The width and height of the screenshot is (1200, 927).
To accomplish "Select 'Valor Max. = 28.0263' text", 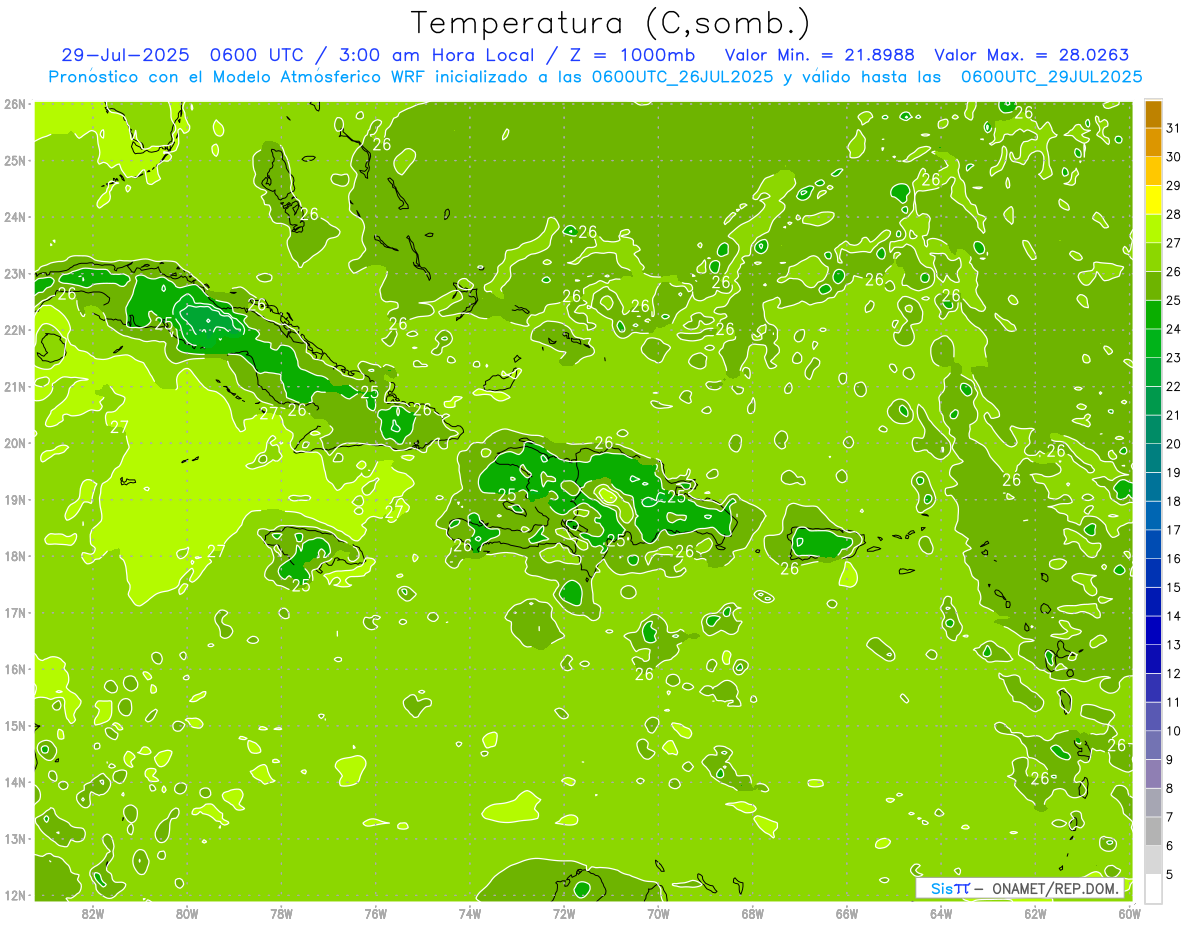I will [x=1030, y=54].
